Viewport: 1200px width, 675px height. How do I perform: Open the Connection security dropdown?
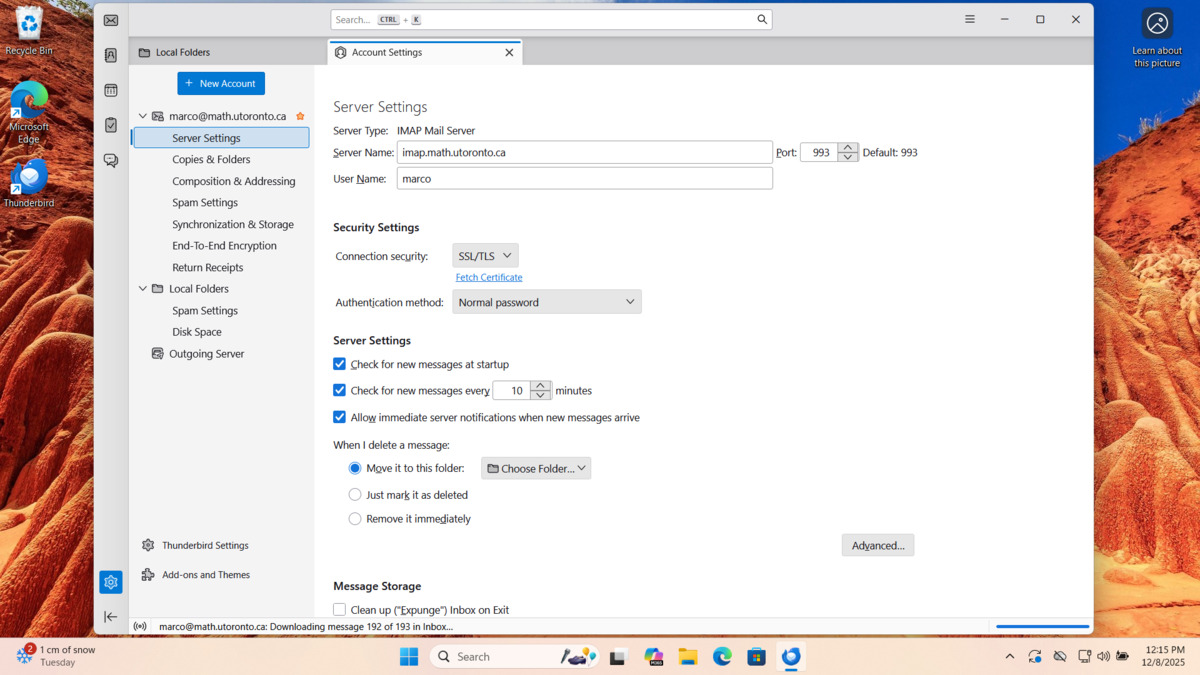(x=485, y=255)
